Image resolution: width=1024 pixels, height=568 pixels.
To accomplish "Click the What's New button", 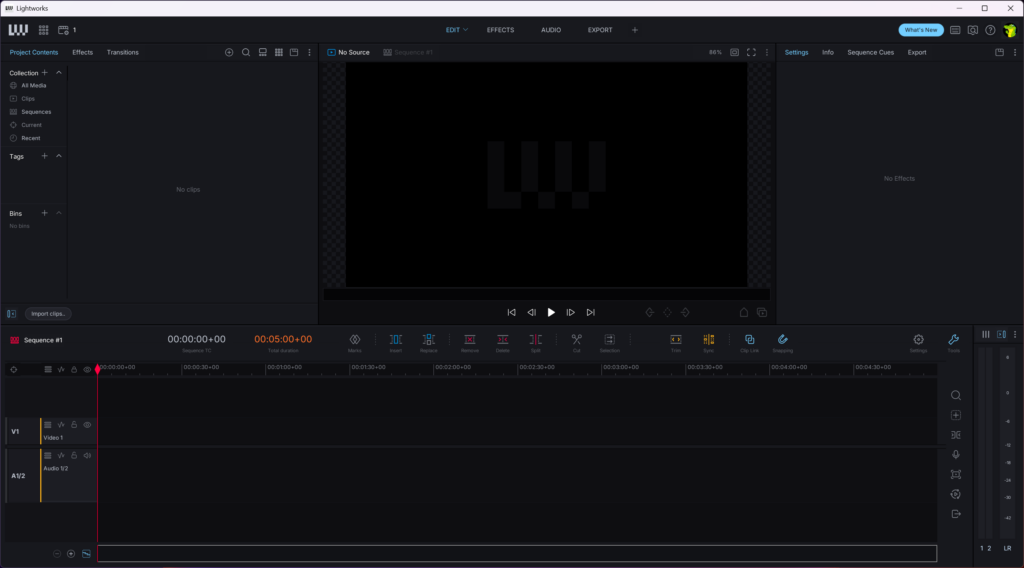I will coord(921,30).
